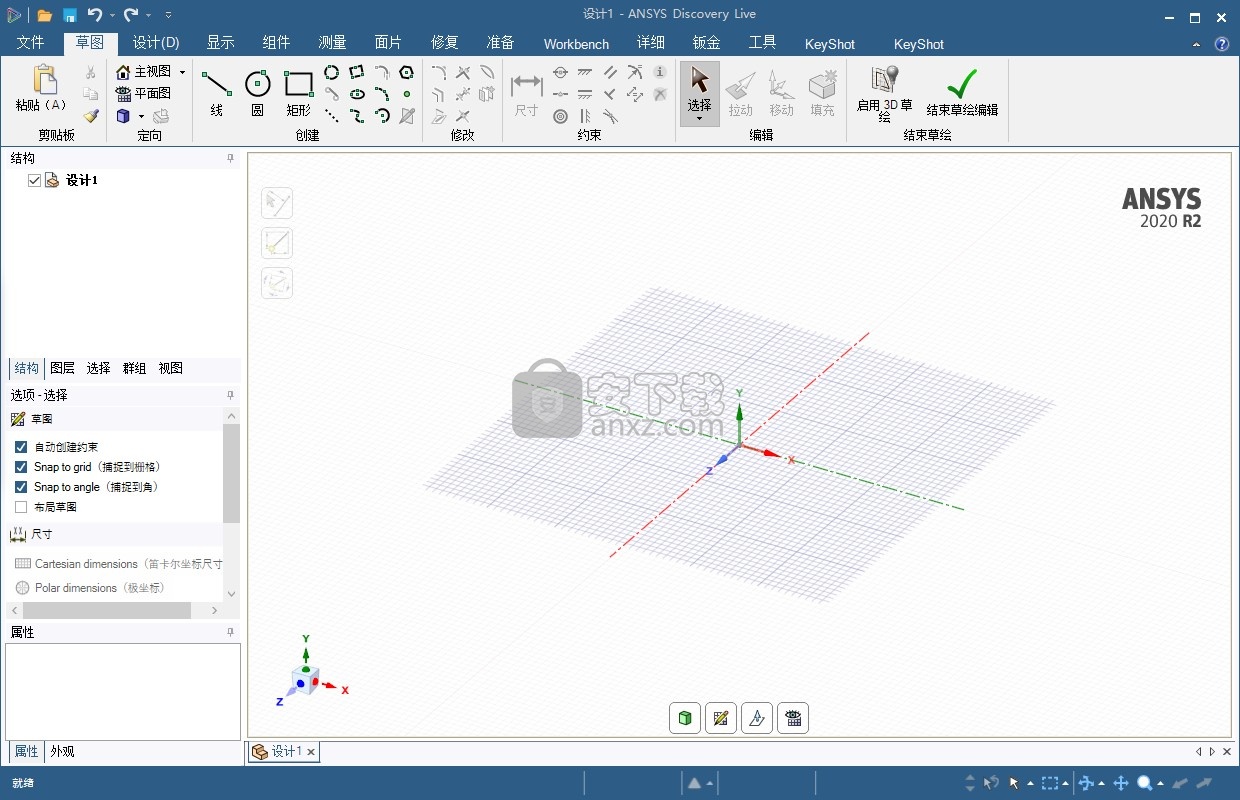This screenshot has height=800, width=1240.
Task: Click the Move (移动) tool
Action: point(781,93)
